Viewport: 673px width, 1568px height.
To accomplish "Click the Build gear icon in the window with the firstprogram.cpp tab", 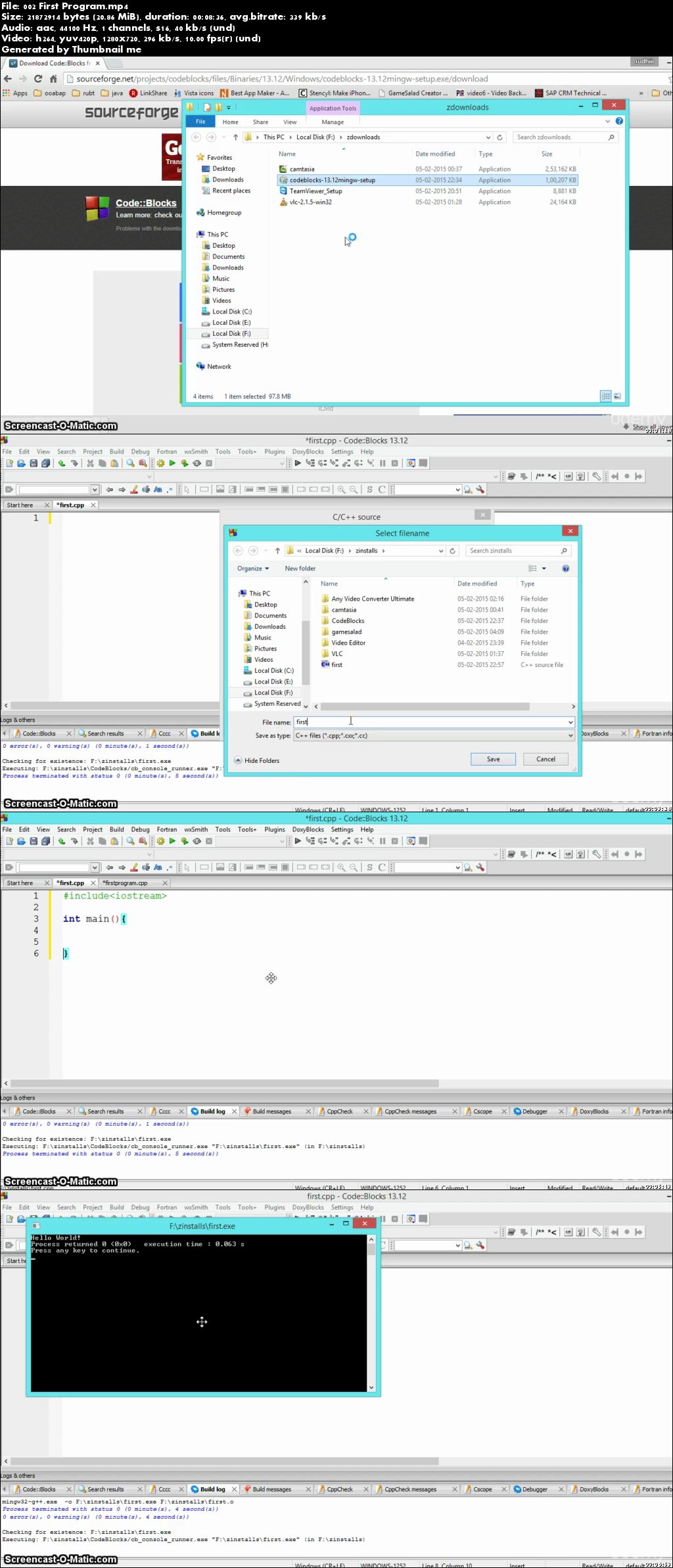I will pos(160,841).
